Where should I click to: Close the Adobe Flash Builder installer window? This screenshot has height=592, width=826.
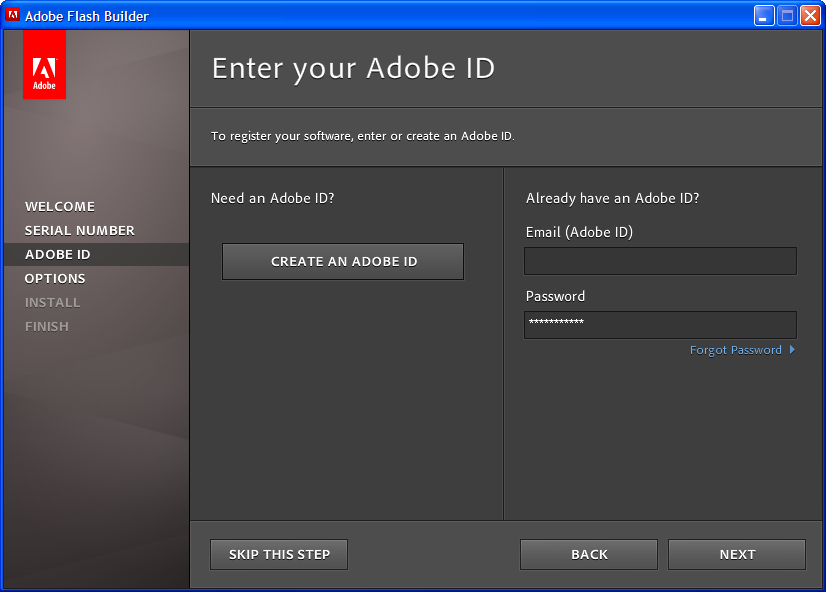pos(810,16)
